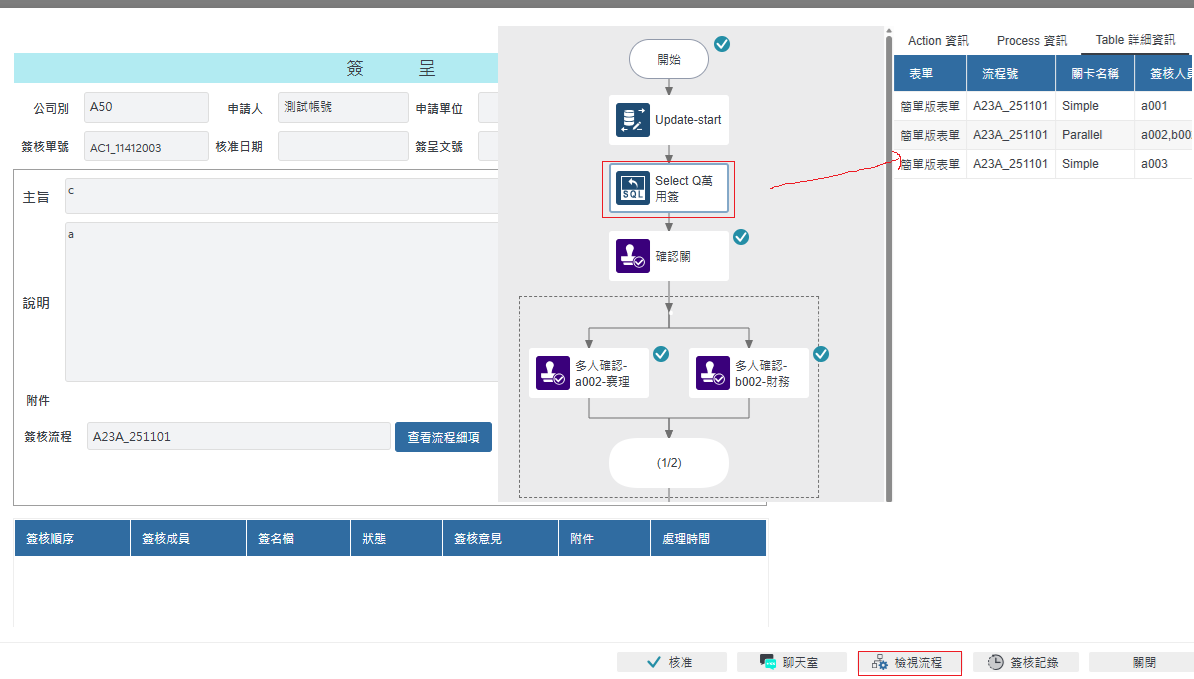
Task: Click the checkmark badge on 開始 node
Action: tap(721, 44)
